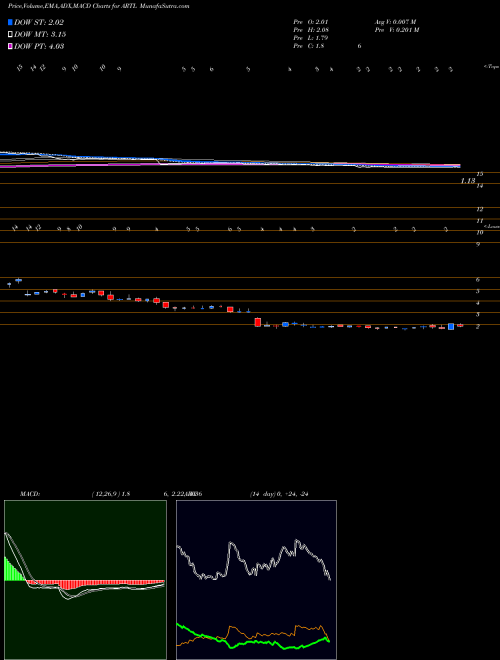Click the green histogram bars in MACD panel

pyautogui.click(x=14, y=570)
